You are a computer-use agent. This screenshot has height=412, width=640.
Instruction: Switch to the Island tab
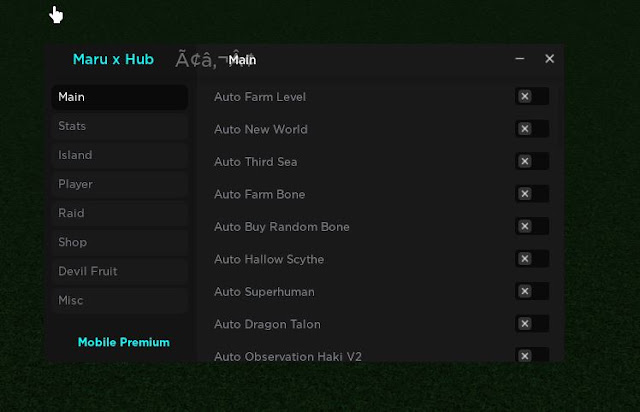coord(119,155)
